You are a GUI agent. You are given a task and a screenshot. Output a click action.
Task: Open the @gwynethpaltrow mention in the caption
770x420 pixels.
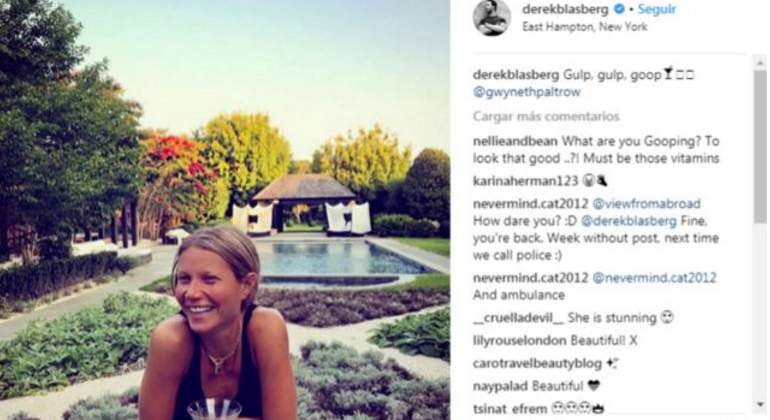pyautogui.click(x=526, y=92)
